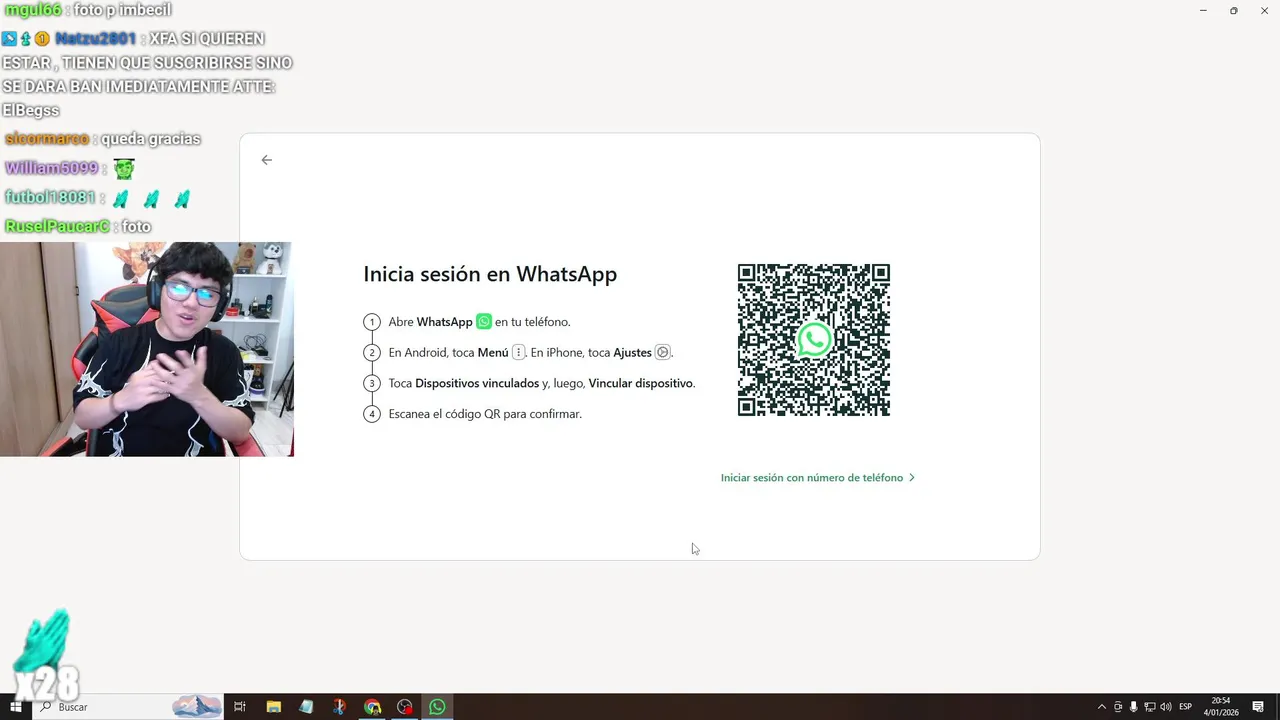Click username Natzu2801 in chat overlay
This screenshot has height=720, width=1280.
click(96, 39)
